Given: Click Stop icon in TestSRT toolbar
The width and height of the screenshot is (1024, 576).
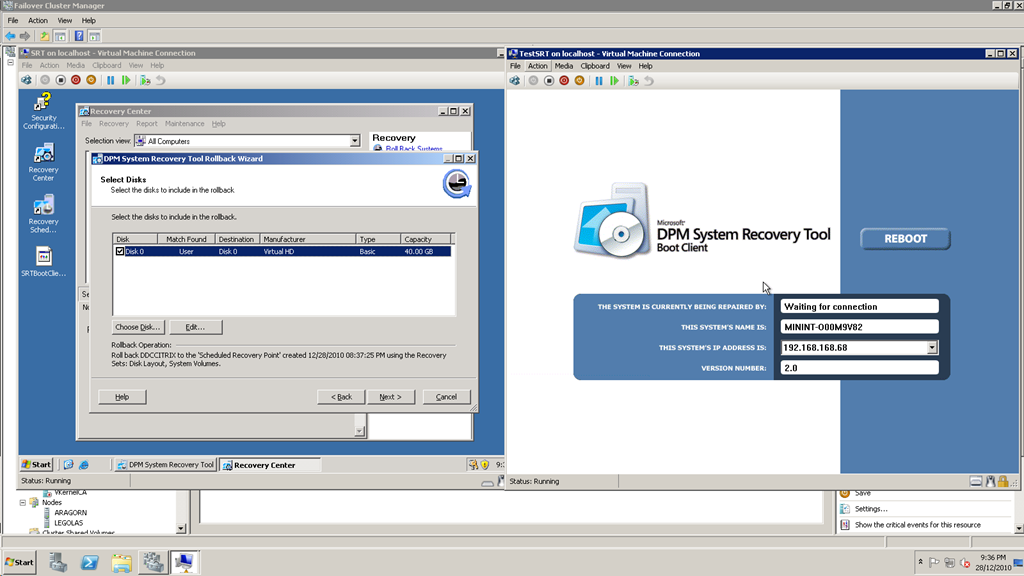Looking at the screenshot, I should point(549,81).
